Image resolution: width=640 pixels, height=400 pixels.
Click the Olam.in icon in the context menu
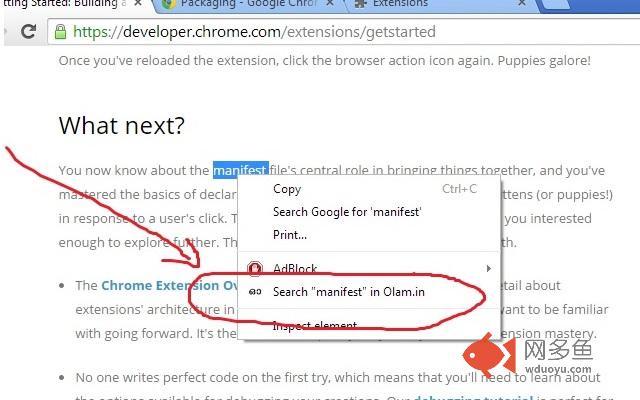point(255,292)
